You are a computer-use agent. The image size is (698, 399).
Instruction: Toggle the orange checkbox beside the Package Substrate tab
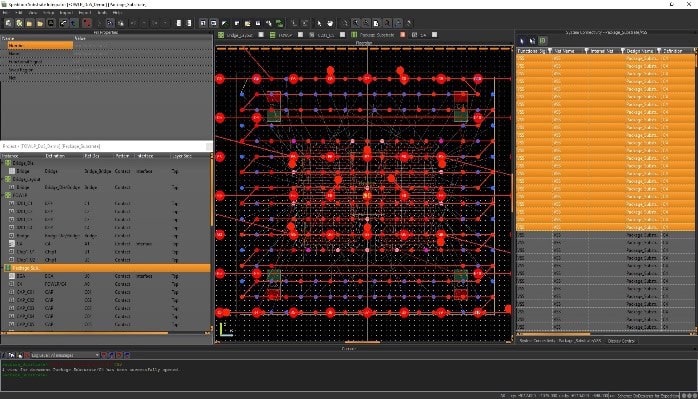click(402, 35)
